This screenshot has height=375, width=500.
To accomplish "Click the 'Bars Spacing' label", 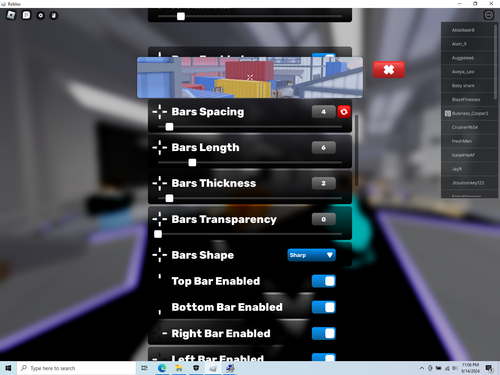I will pyautogui.click(x=208, y=112).
